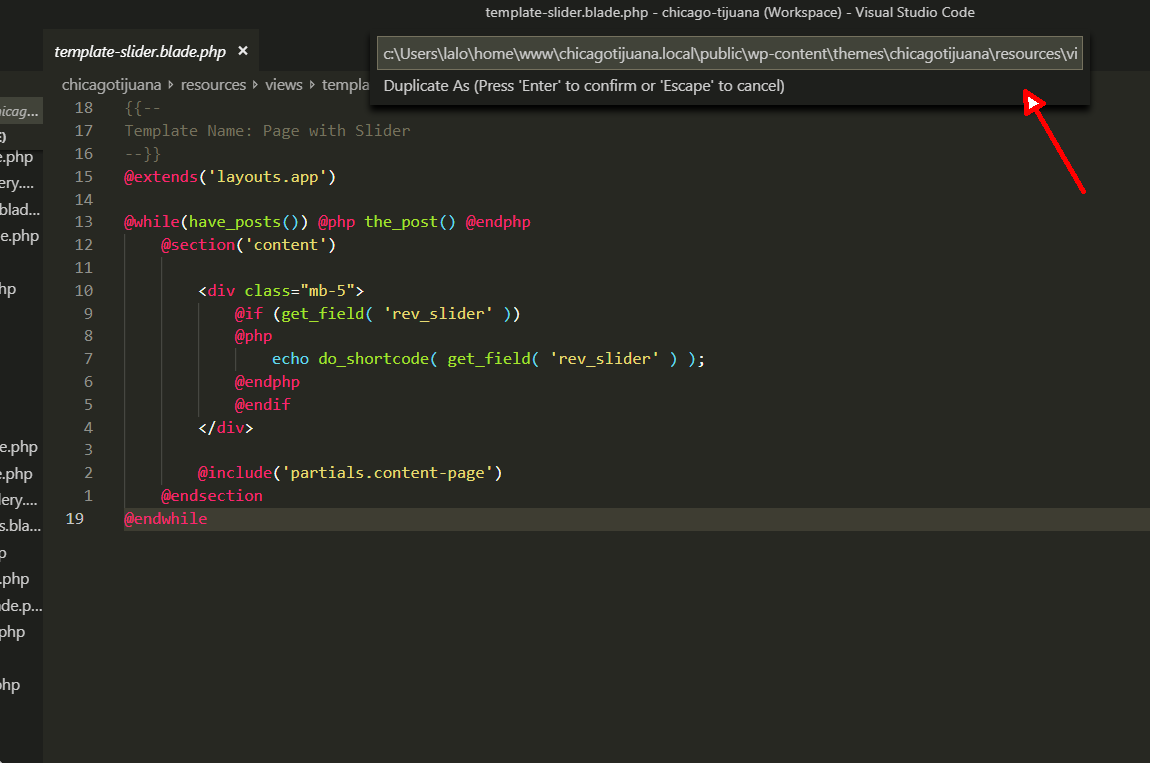
Task: Click the echo keyword
Action: click(x=290, y=359)
